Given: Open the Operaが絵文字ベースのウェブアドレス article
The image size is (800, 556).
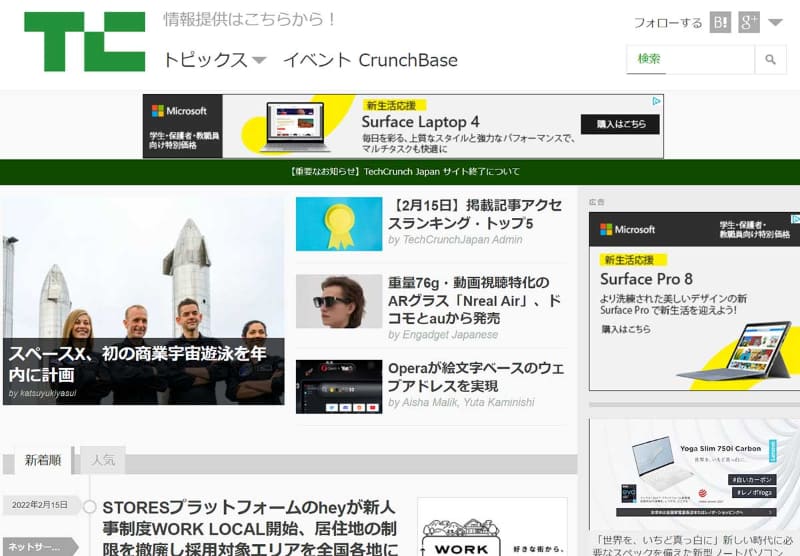Looking at the screenshot, I should tap(476, 377).
